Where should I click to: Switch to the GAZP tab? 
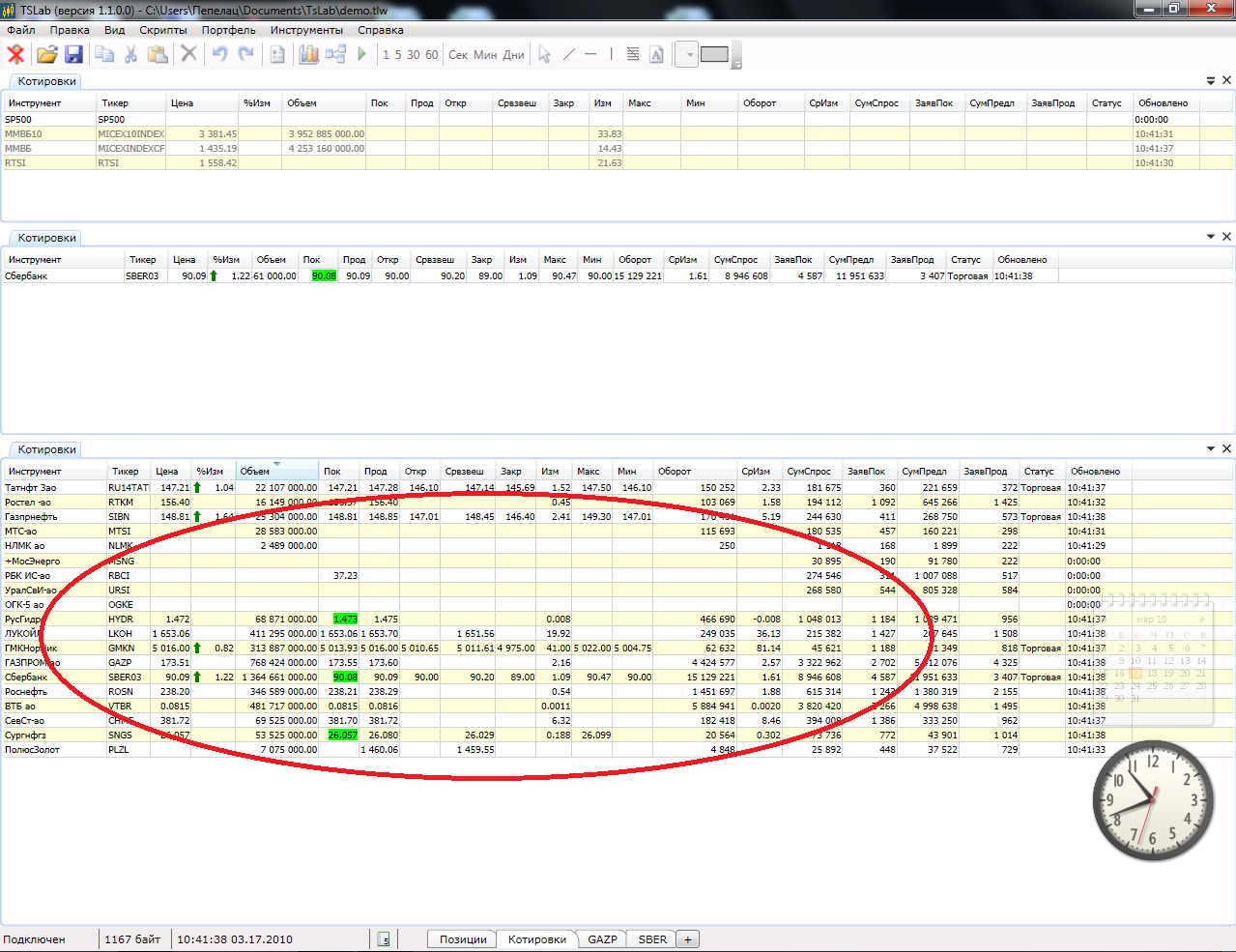pyautogui.click(x=602, y=939)
